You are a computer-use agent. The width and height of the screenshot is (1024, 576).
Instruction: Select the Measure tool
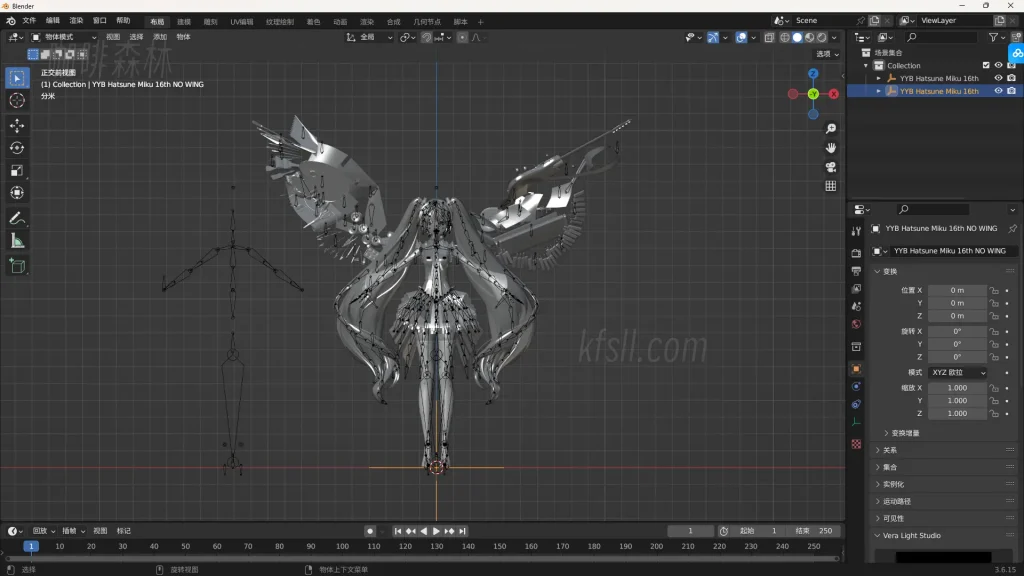[17, 241]
